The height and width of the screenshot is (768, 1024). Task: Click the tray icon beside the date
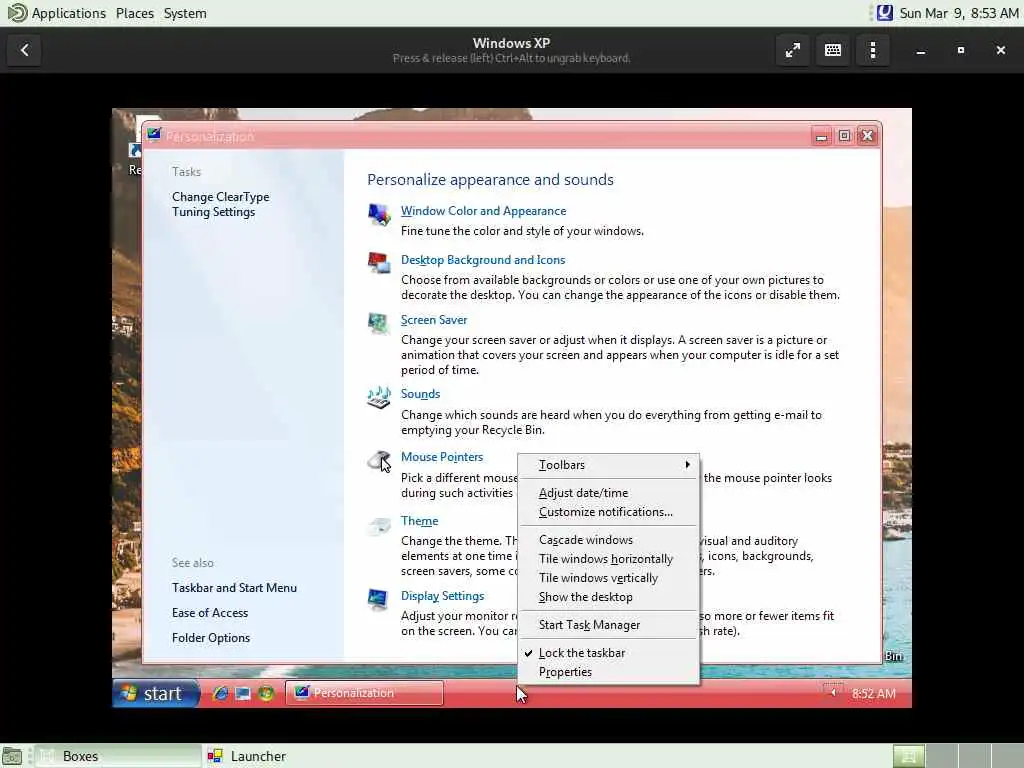(x=884, y=12)
